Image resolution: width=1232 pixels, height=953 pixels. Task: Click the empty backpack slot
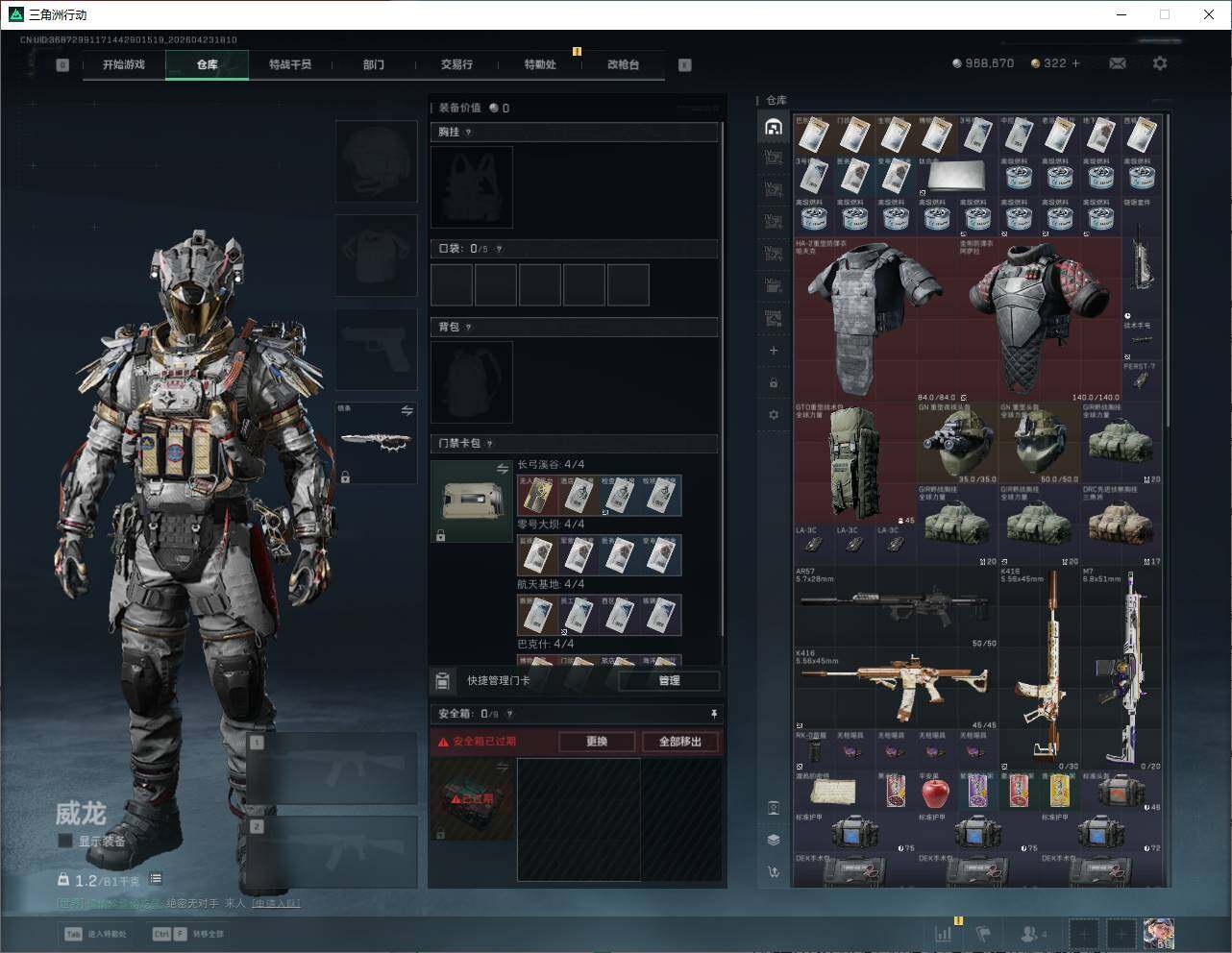click(x=472, y=382)
